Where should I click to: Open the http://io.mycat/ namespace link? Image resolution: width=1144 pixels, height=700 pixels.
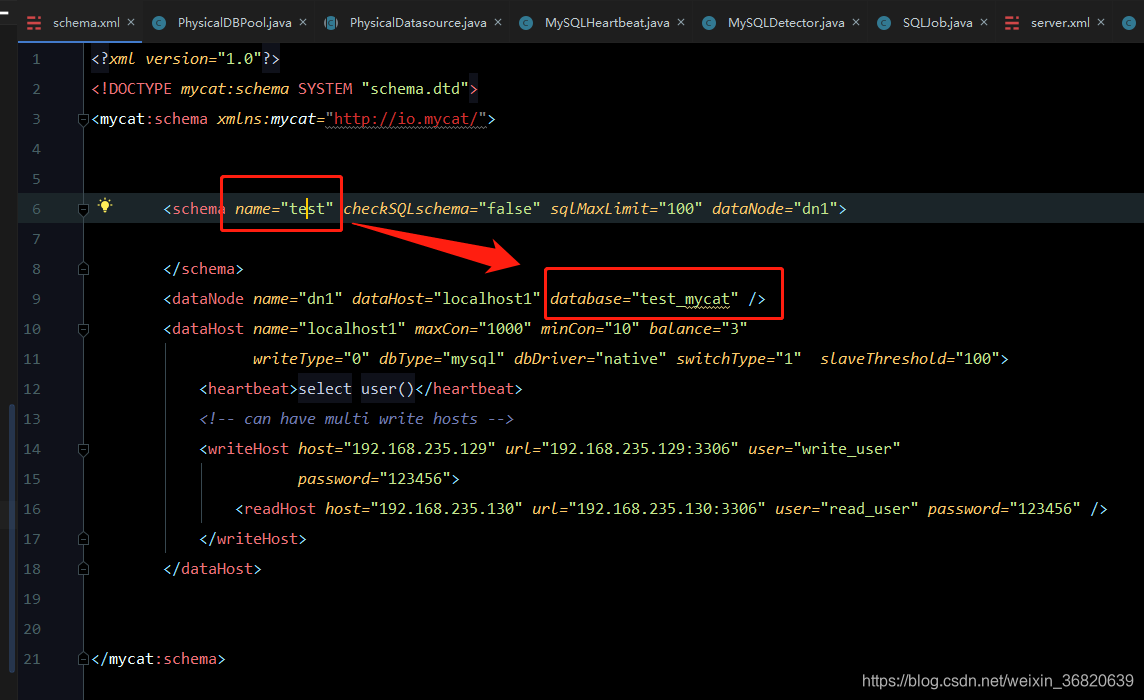click(x=406, y=119)
